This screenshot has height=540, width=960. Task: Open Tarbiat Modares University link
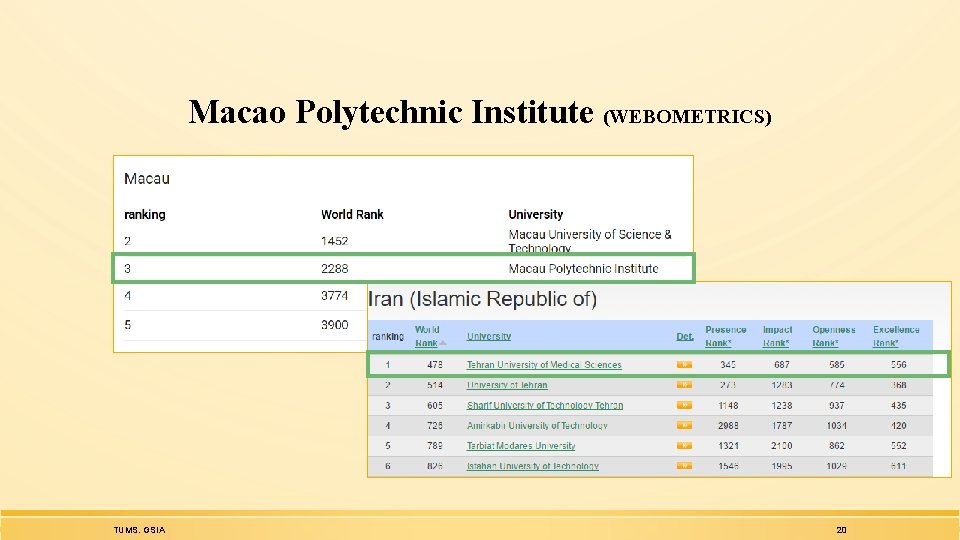coord(521,446)
